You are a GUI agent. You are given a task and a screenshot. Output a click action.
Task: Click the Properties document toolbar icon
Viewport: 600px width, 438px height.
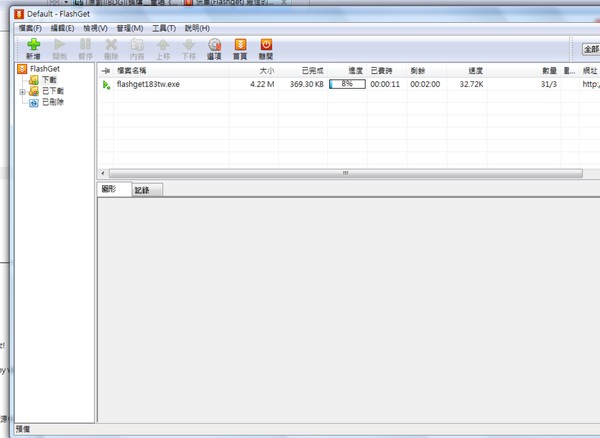[x=137, y=45]
